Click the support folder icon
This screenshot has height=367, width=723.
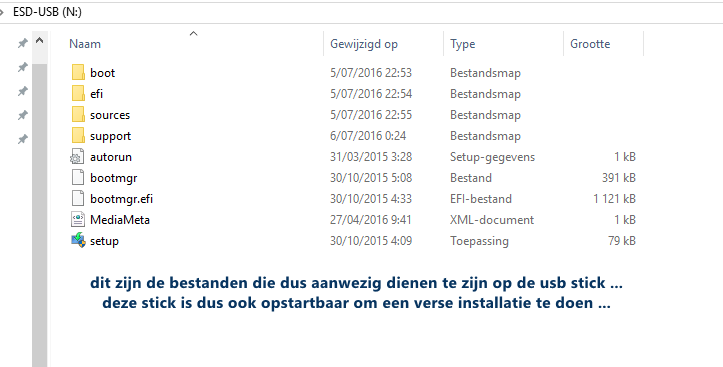point(78,136)
